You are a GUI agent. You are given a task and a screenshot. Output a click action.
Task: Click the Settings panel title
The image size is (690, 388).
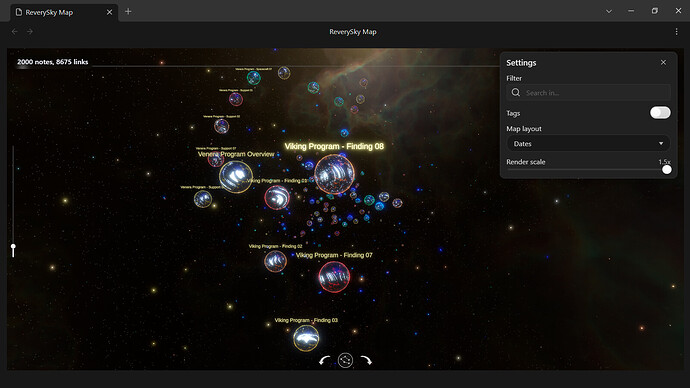coord(521,63)
